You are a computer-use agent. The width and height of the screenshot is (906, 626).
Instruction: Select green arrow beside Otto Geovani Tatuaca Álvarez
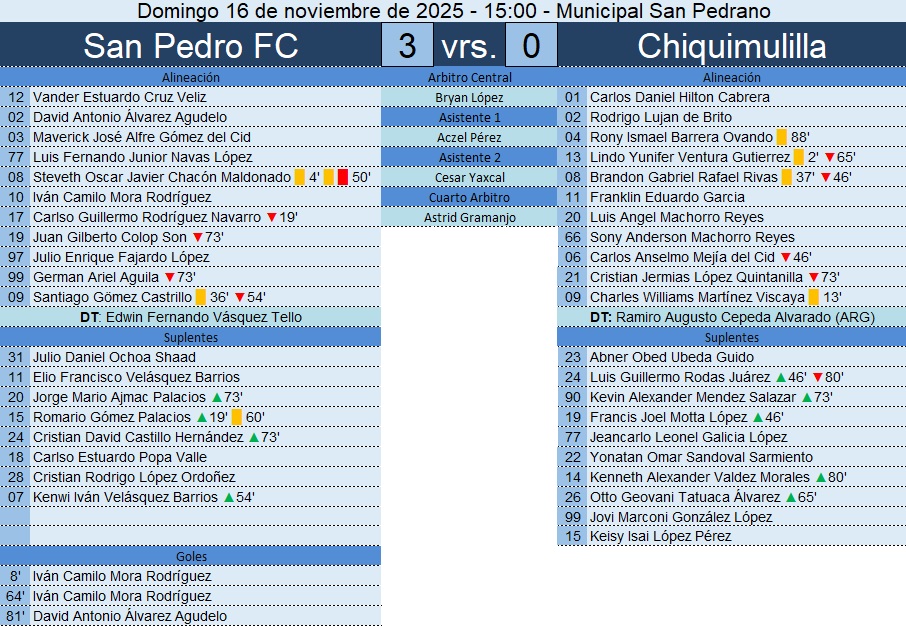(792, 497)
